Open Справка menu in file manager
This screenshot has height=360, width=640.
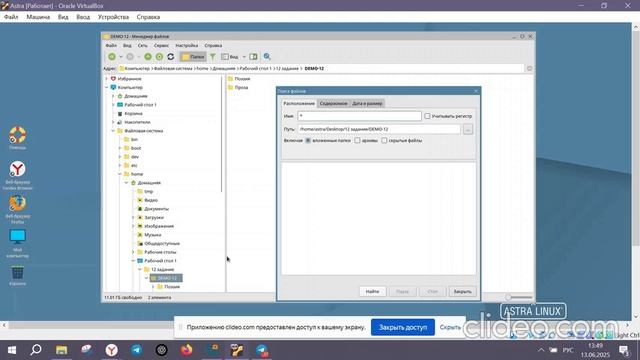coord(213,45)
